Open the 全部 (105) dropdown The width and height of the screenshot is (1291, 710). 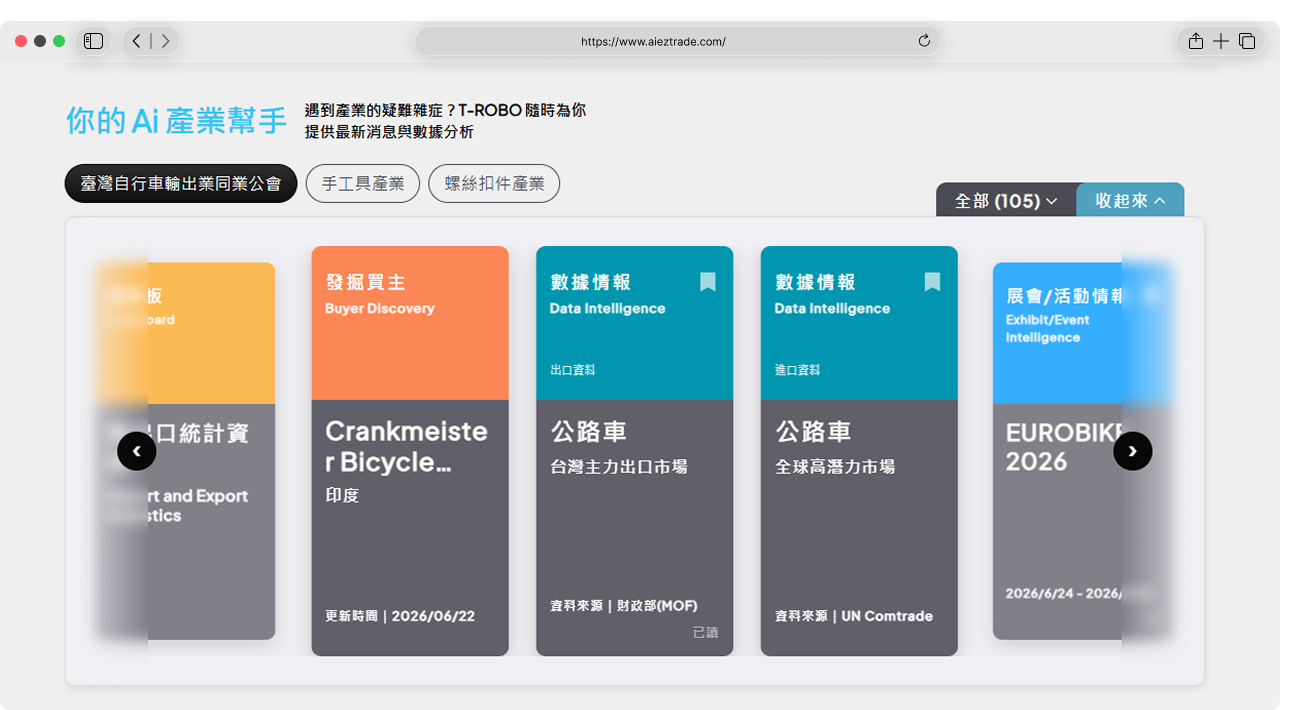tap(1006, 200)
